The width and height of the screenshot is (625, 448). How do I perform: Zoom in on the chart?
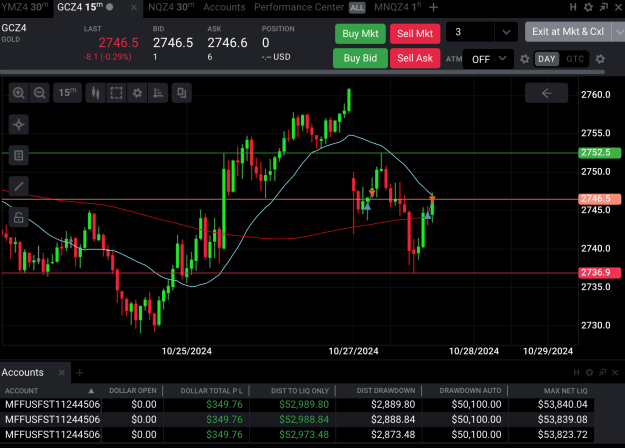tap(19, 93)
